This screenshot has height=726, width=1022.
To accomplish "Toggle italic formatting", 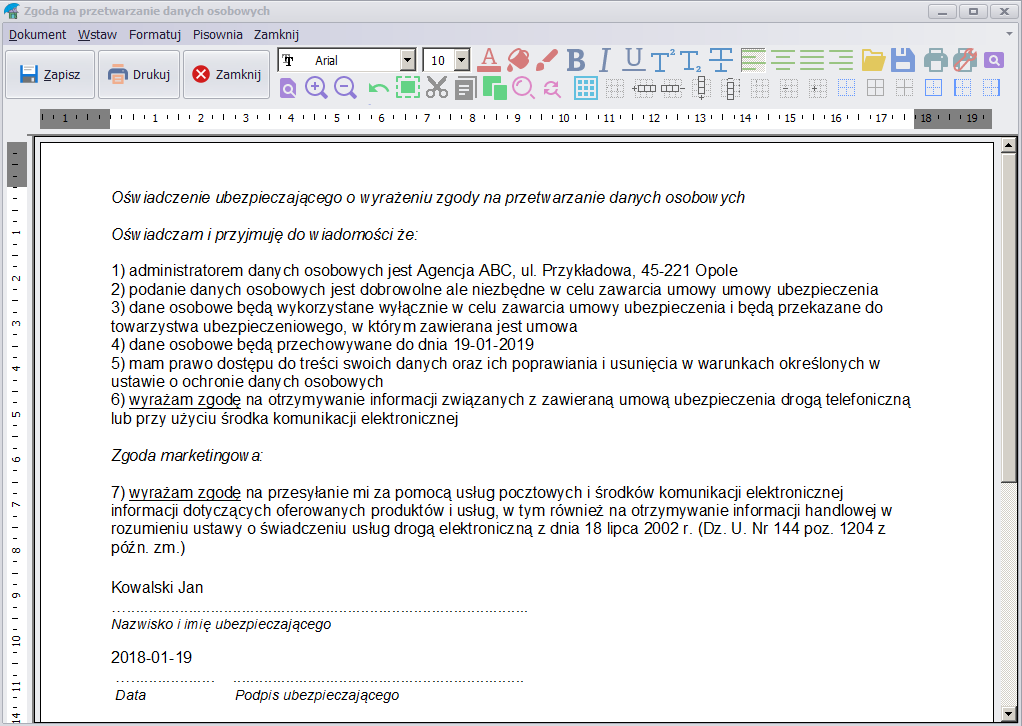I will [x=604, y=61].
